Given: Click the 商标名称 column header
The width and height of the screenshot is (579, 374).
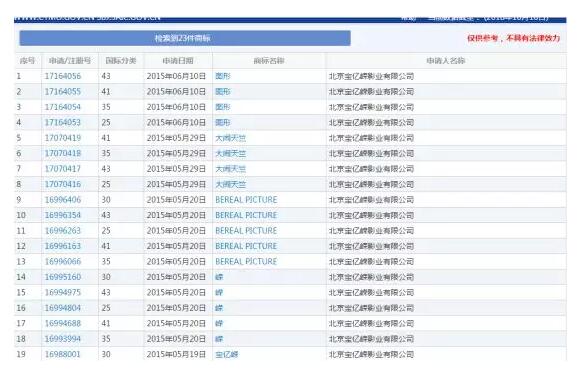Looking at the screenshot, I should pyautogui.click(x=269, y=61).
